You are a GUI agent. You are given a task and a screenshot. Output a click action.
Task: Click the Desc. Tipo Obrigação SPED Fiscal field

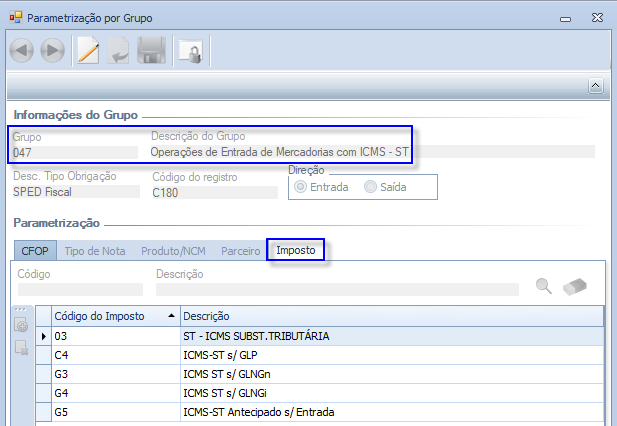tap(76, 192)
